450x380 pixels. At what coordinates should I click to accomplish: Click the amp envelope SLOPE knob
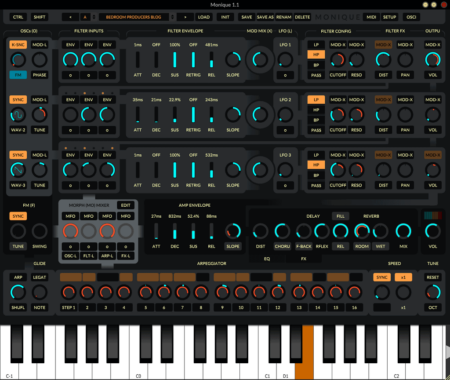coord(233,231)
